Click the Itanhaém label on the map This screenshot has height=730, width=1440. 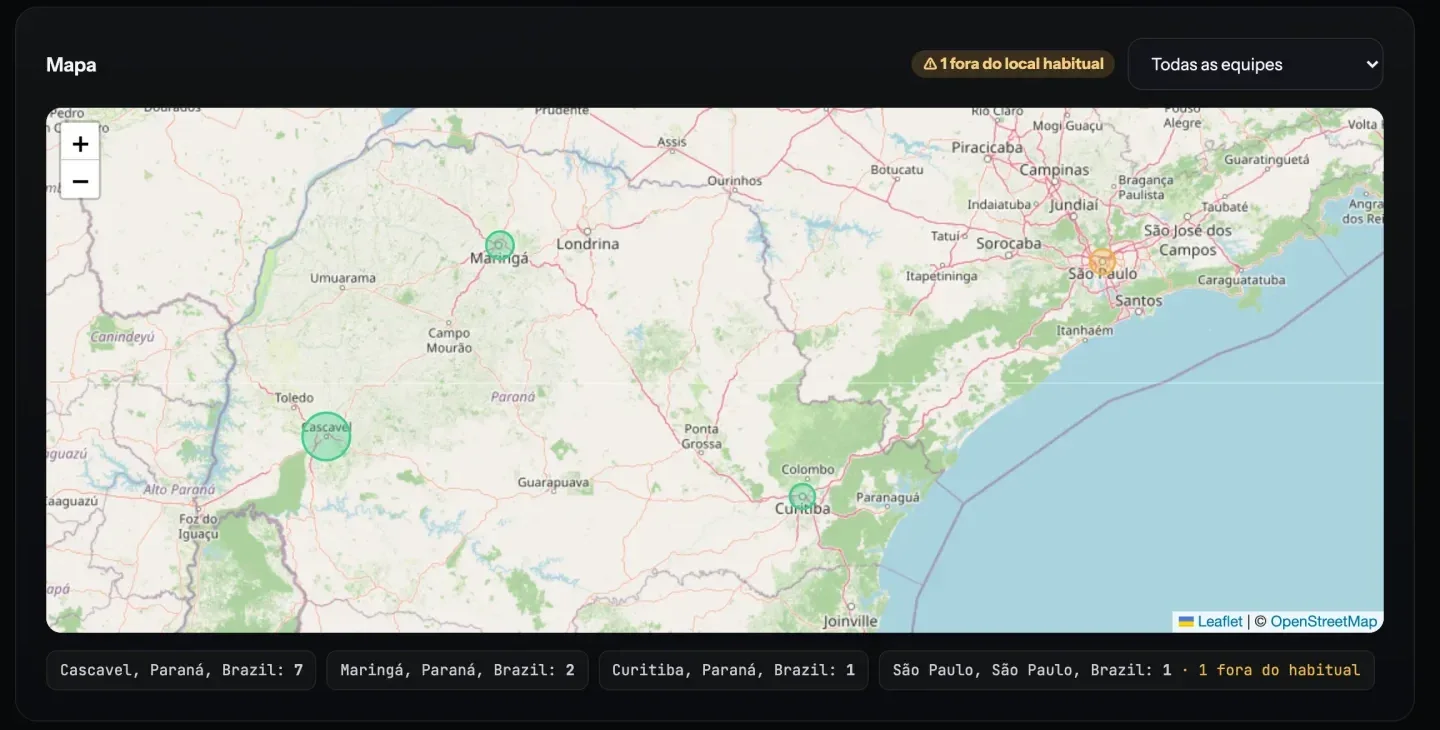(1085, 330)
